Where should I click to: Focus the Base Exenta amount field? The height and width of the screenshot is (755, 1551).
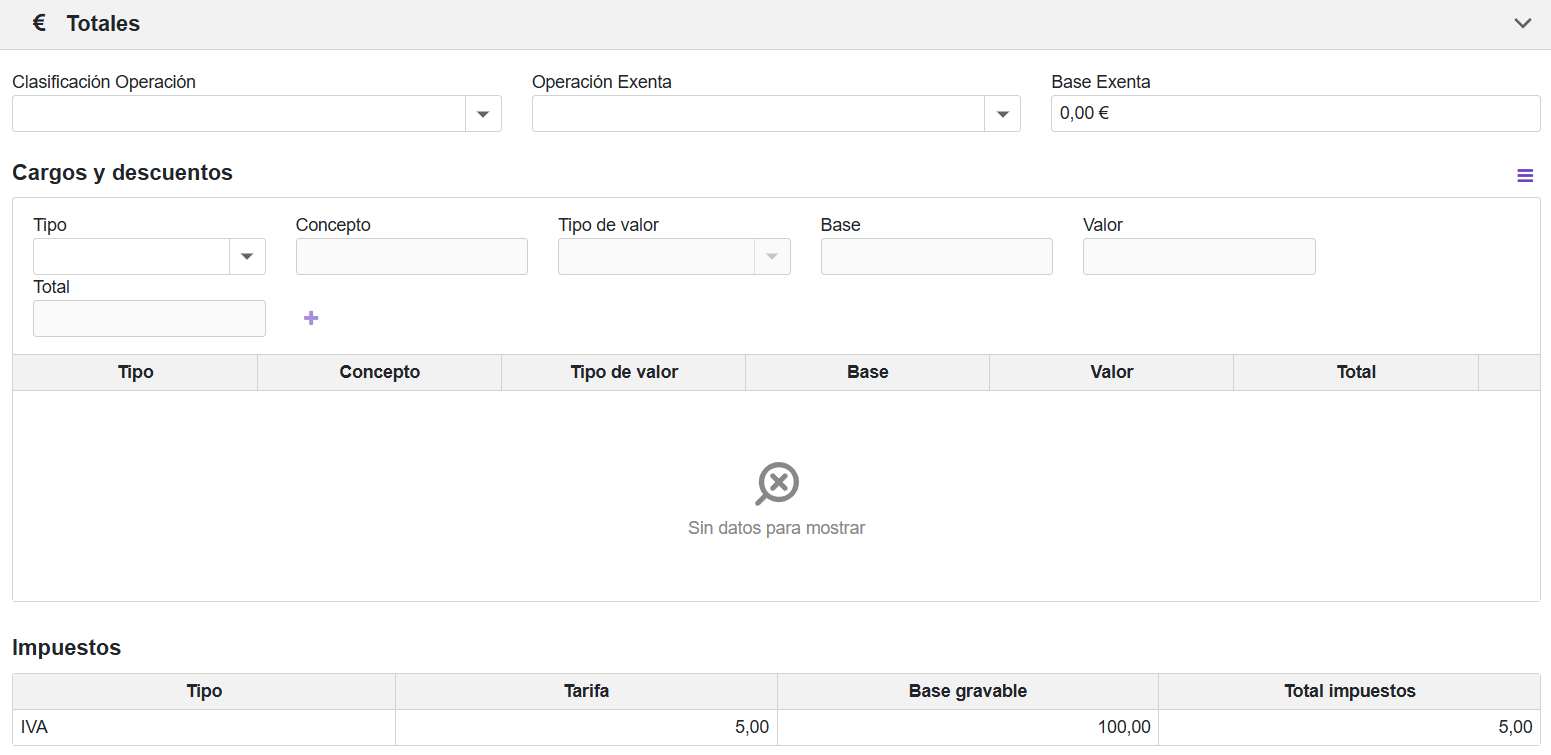point(1295,114)
